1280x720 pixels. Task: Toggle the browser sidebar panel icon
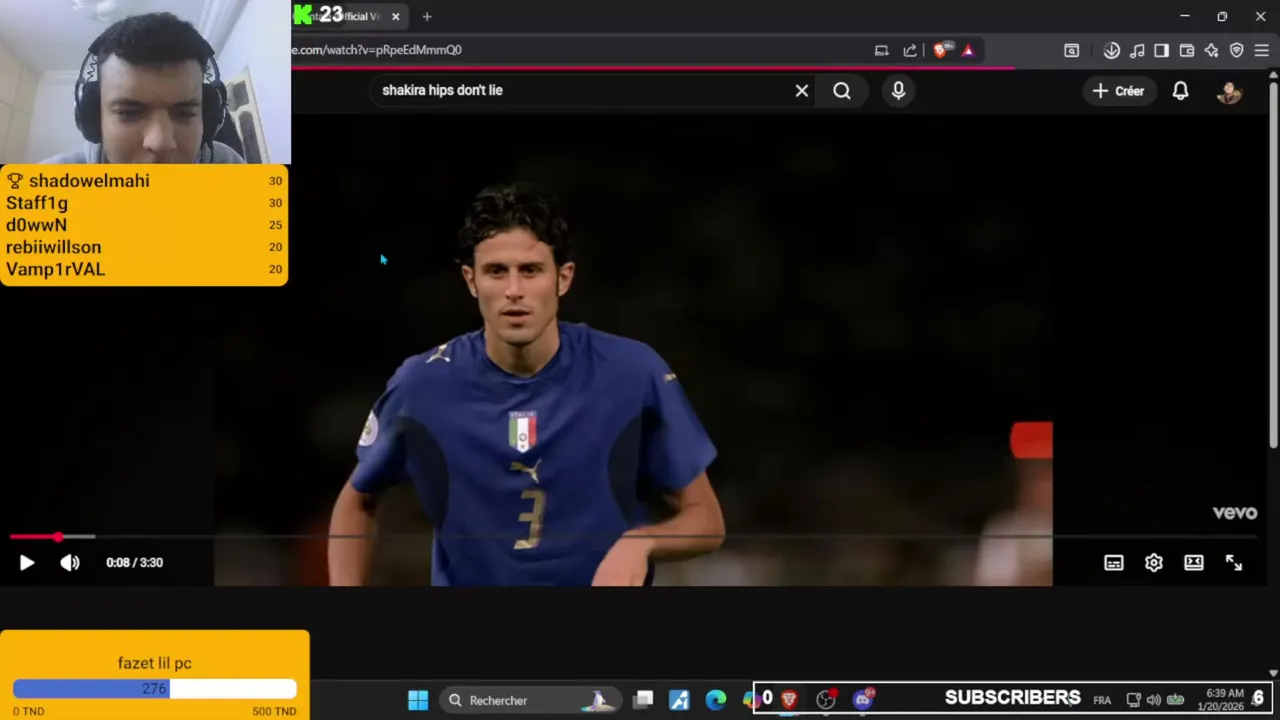click(1161, 50)
